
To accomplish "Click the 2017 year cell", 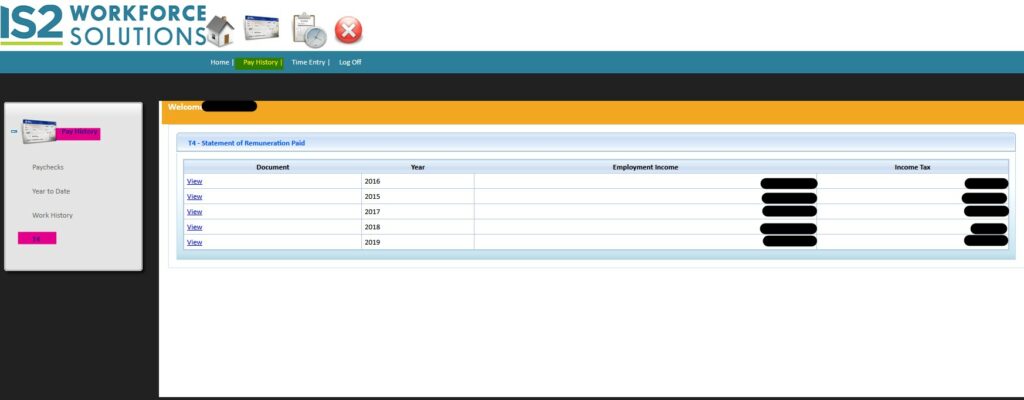I will 418,212.
